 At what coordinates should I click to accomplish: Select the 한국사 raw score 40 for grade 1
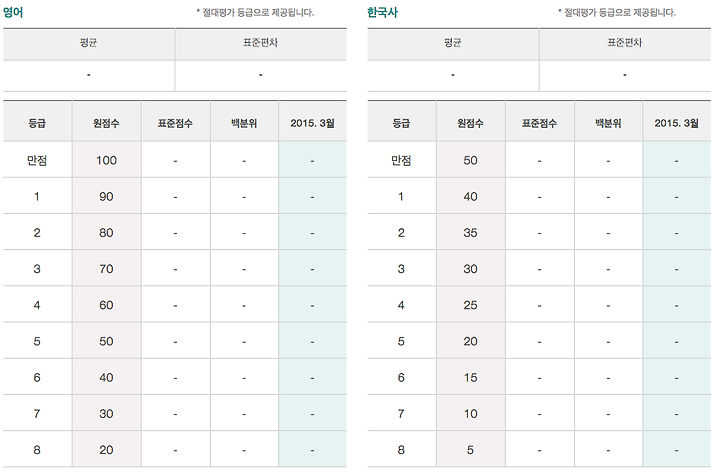click(470, 197)
